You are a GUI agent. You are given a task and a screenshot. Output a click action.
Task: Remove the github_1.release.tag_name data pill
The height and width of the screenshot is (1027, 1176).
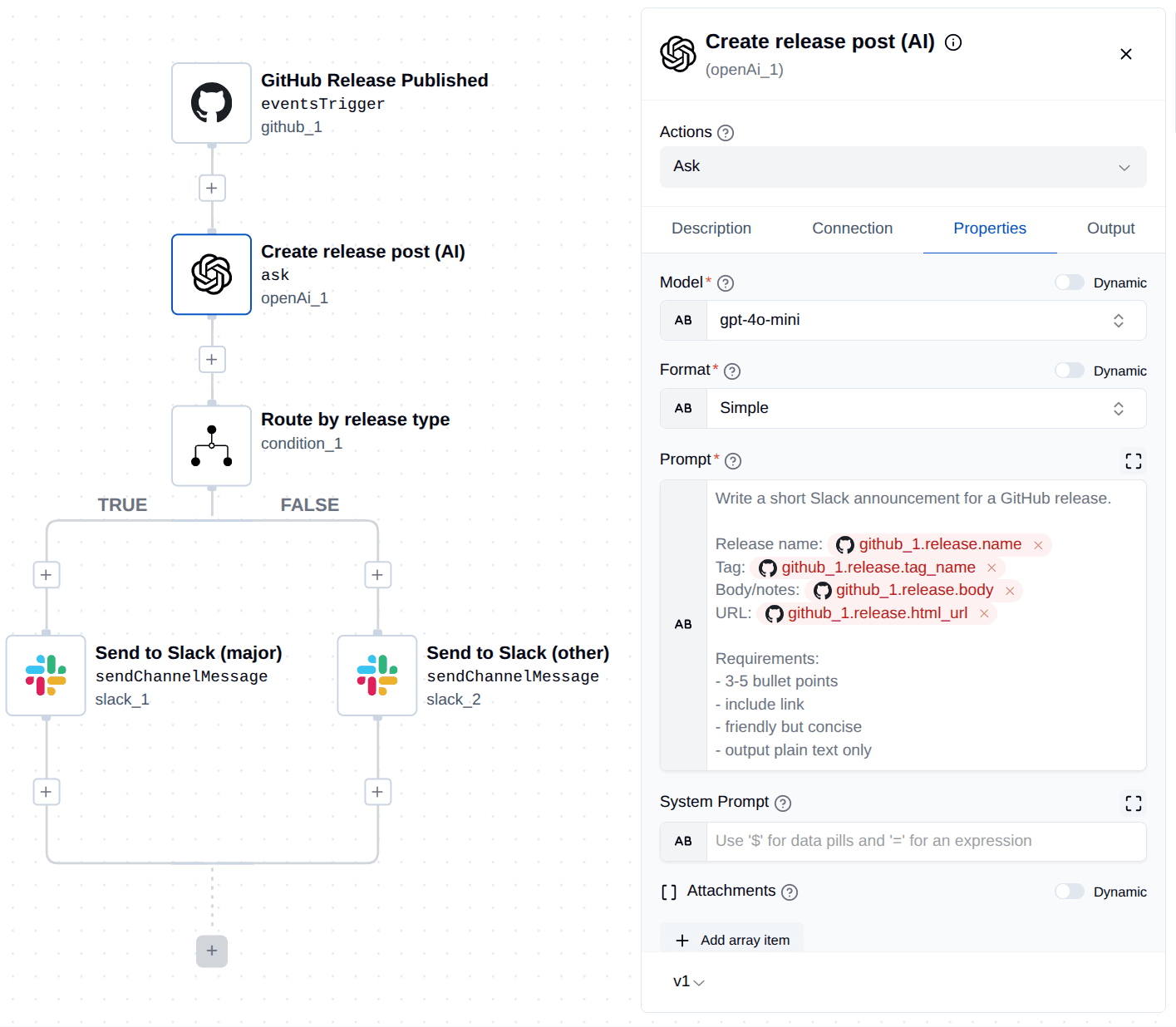coord(991,568)
